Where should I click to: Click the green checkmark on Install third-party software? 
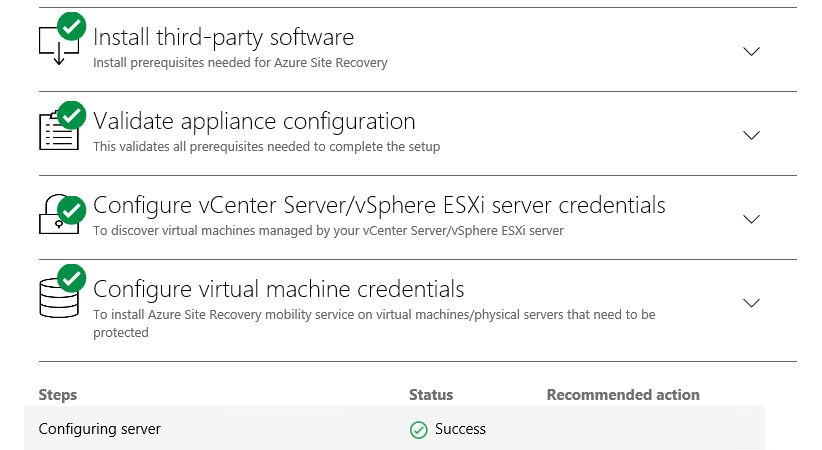(72, 26)
